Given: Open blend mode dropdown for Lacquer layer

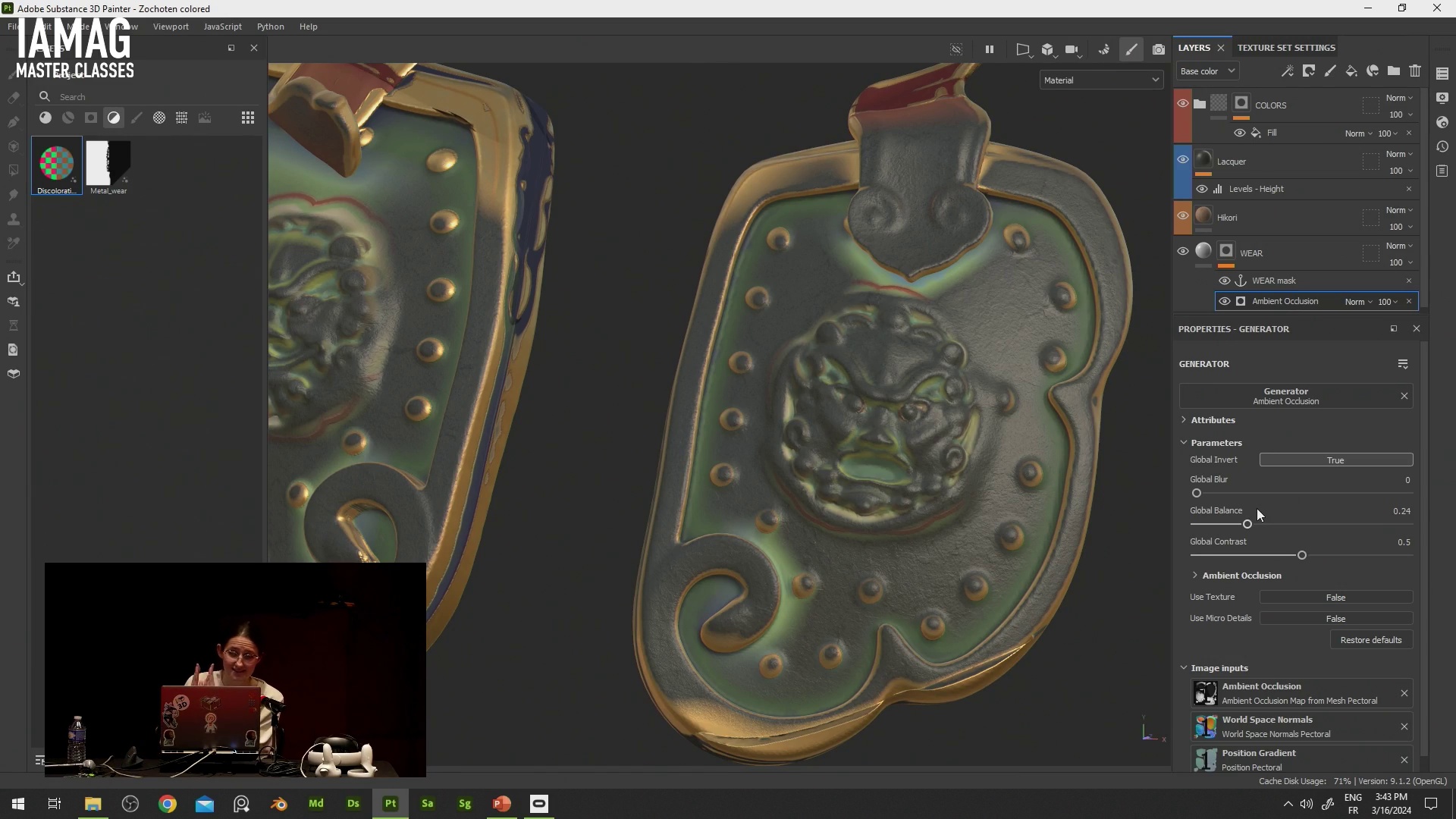Looking at the screenshot, I should 1399,154.
